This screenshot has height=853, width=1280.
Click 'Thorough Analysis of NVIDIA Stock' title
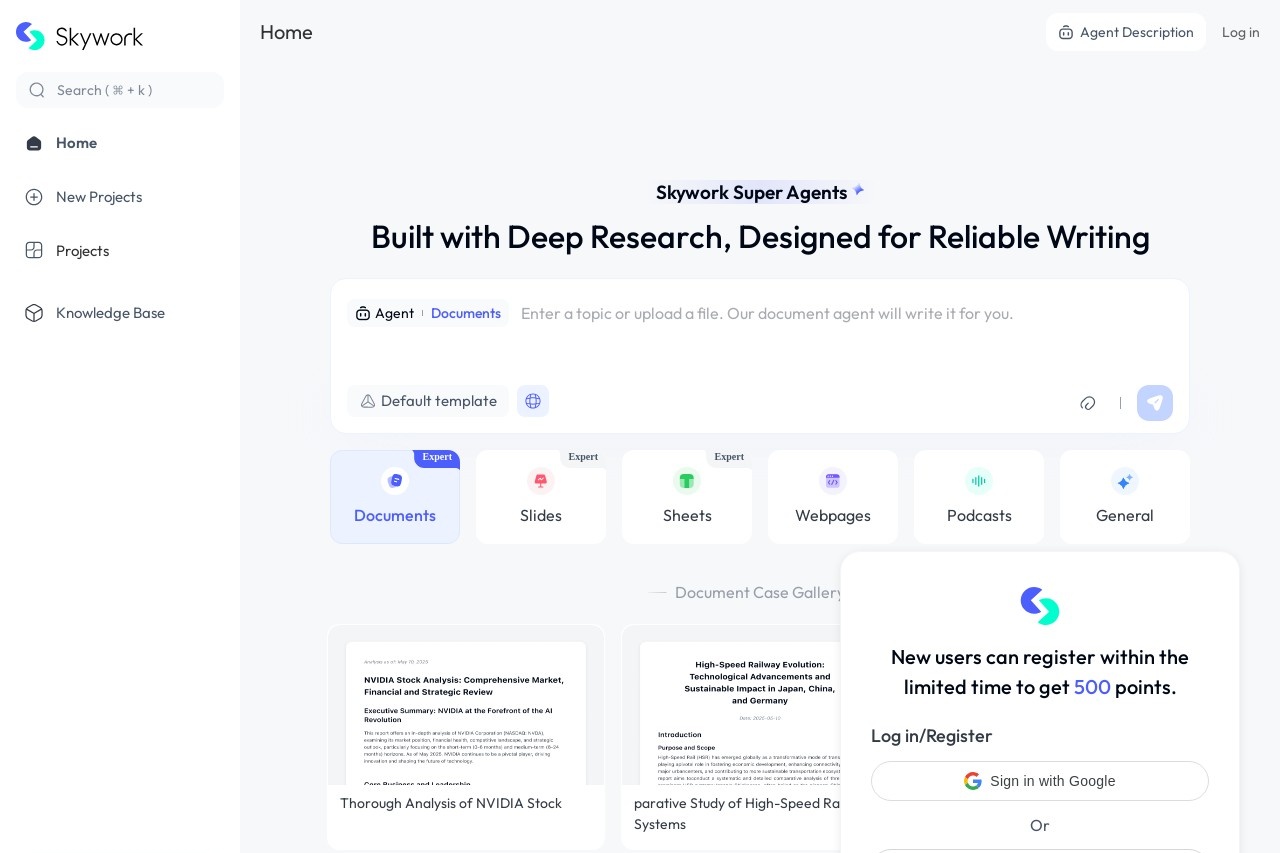[451, 803]
